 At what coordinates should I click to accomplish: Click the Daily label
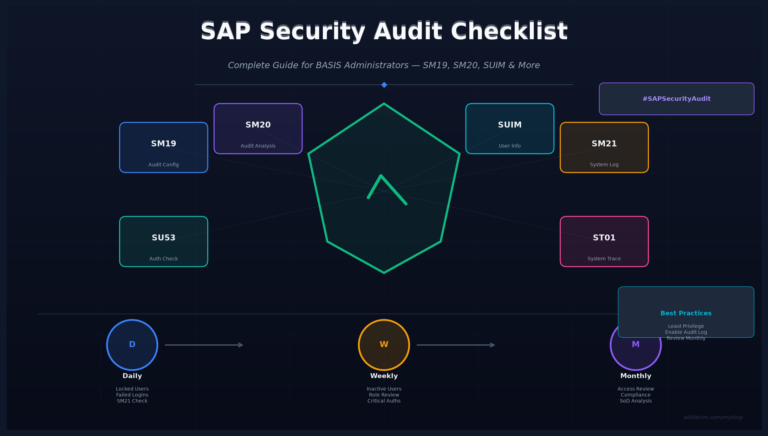[x=132, y=376]
